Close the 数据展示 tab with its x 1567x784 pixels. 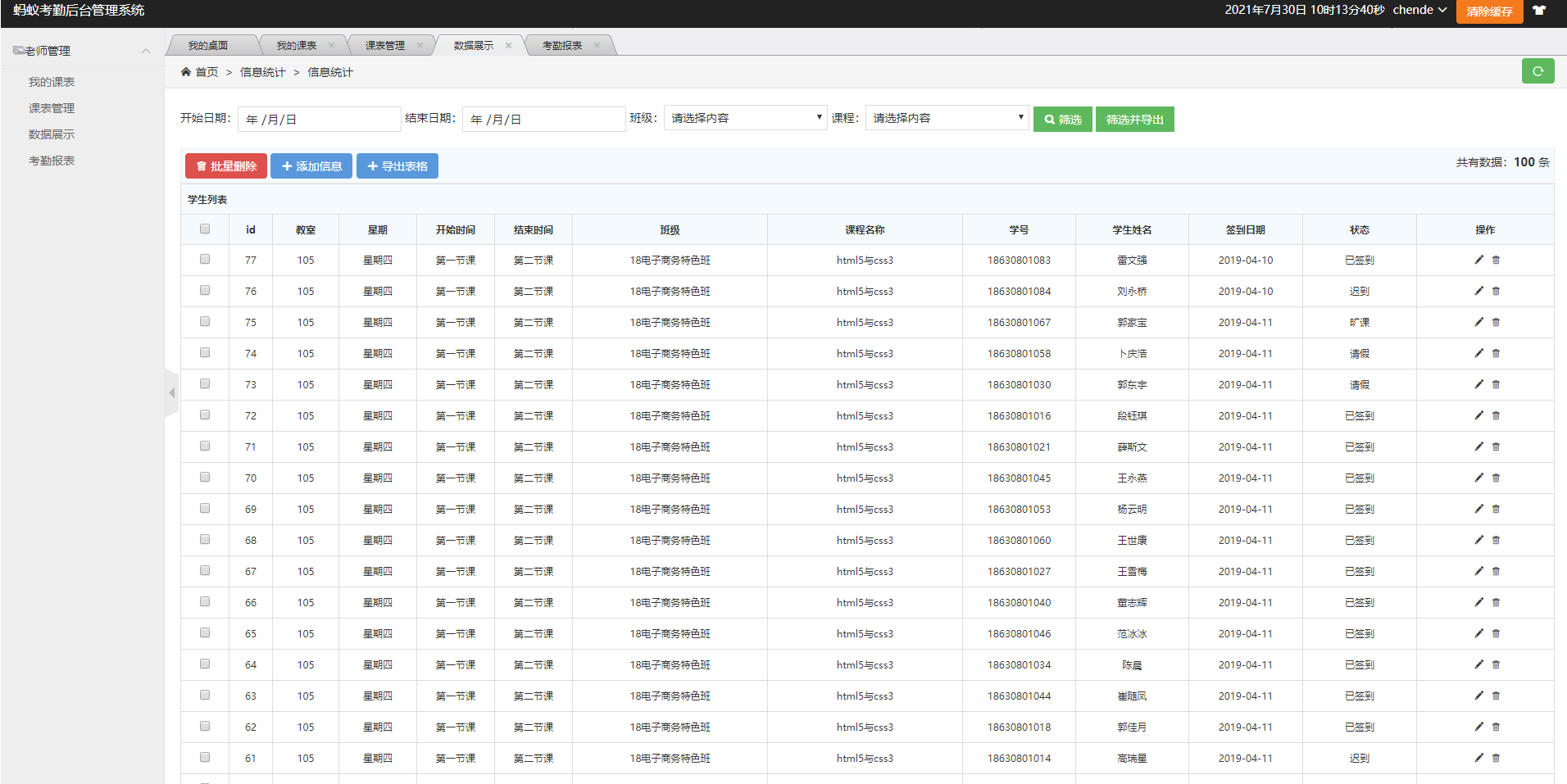(x=508, y=46)
